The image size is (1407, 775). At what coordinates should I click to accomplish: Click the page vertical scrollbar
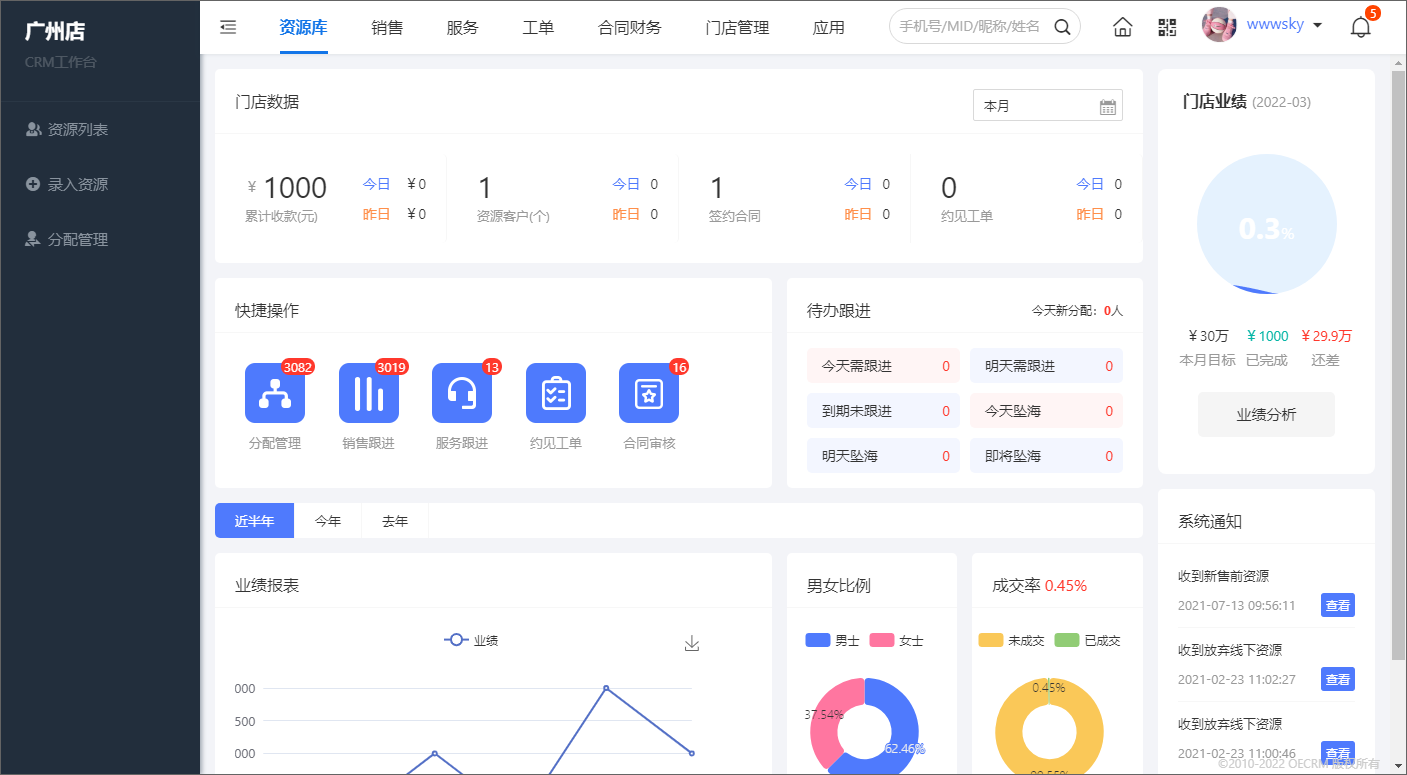click(x=1398, y=367)
